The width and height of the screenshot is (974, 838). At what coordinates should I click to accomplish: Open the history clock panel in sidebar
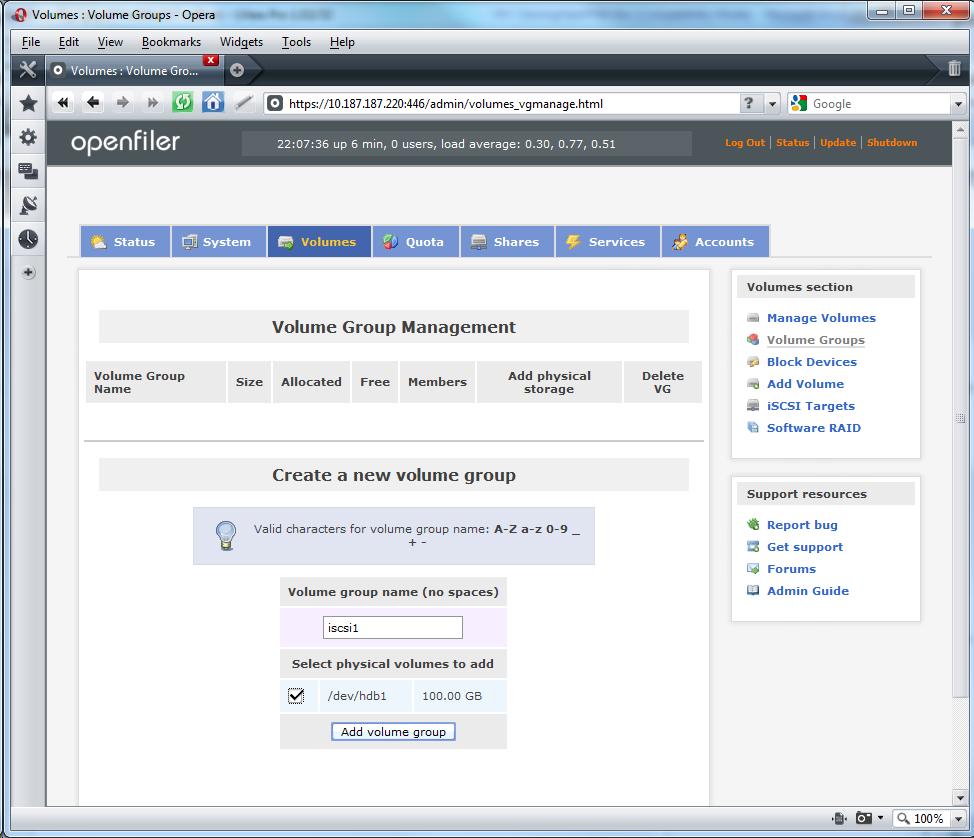point(28,239)
